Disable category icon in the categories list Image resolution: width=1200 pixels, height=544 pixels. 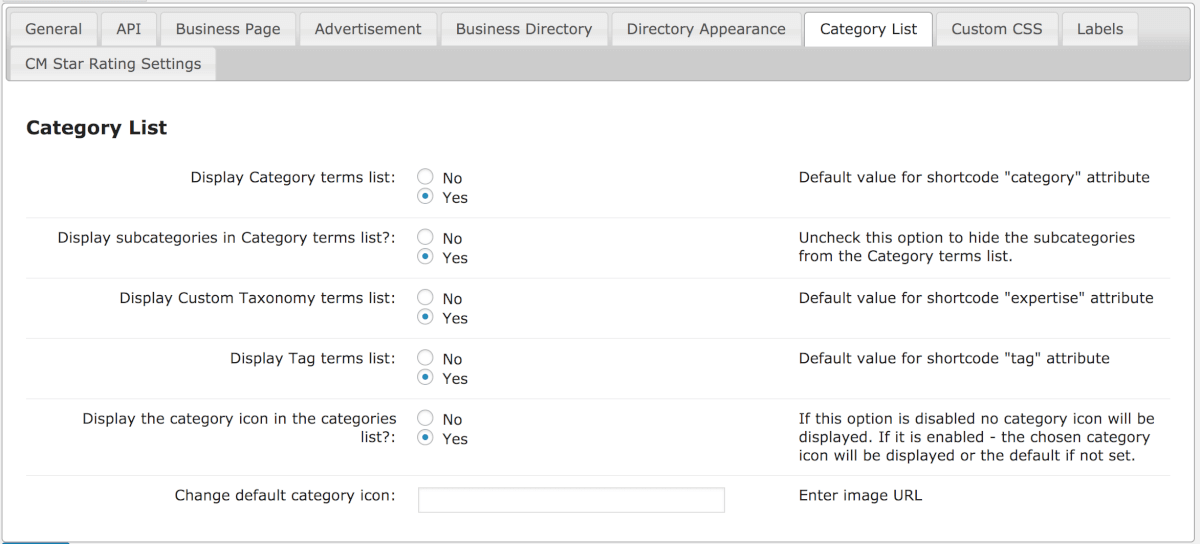click(425, 419)
